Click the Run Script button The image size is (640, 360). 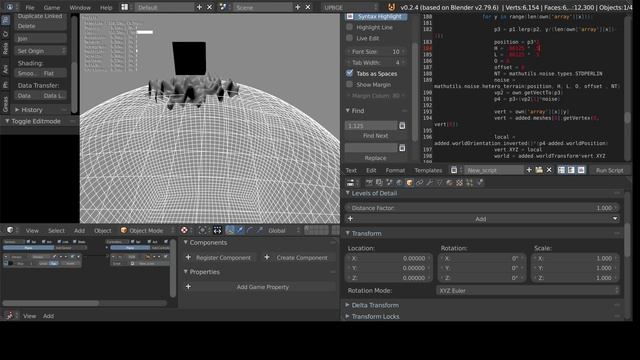[609, 170]
